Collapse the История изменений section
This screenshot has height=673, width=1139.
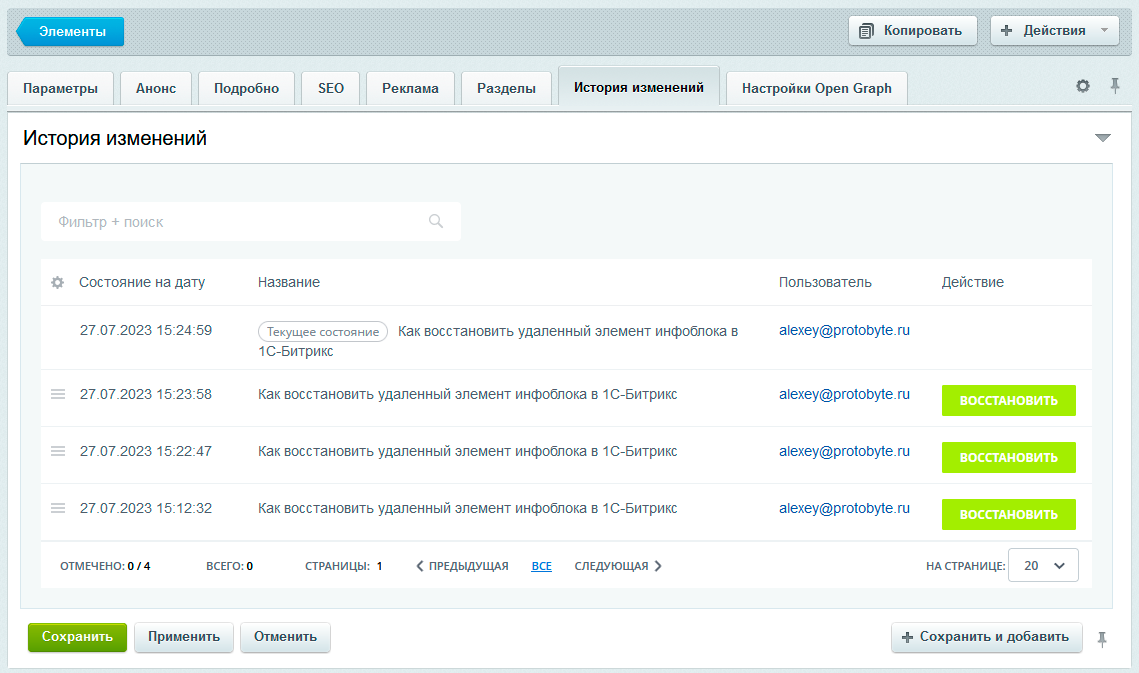1103,138
